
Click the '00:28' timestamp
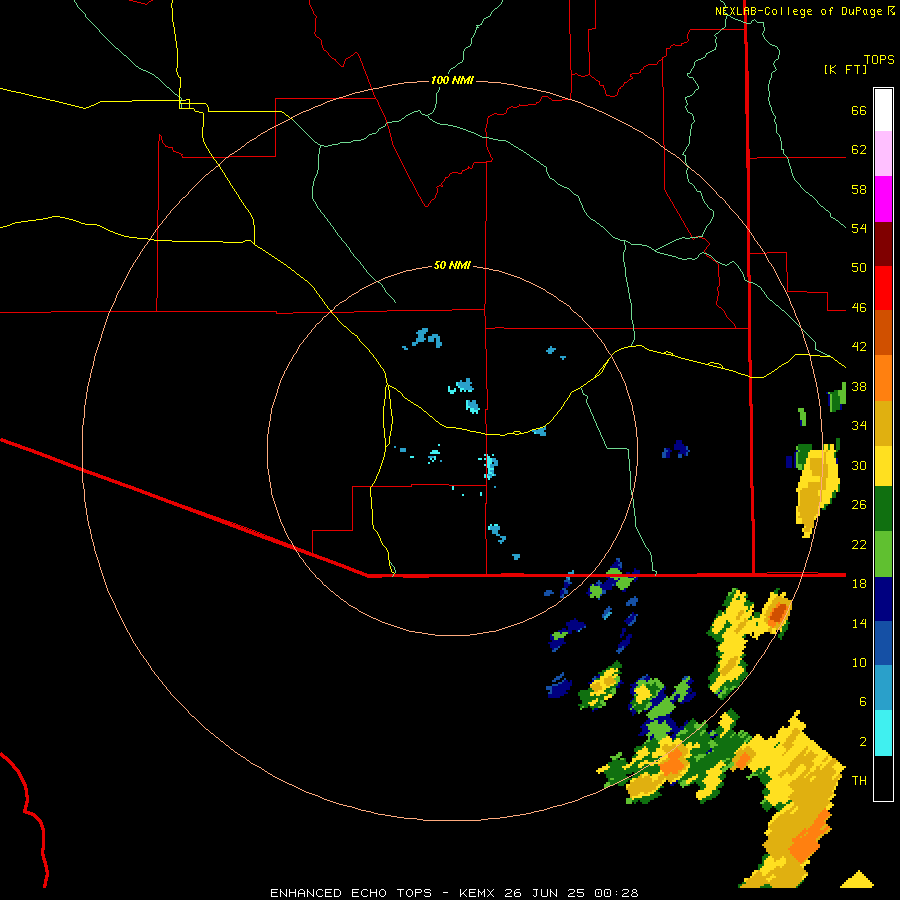coord(616,893)
